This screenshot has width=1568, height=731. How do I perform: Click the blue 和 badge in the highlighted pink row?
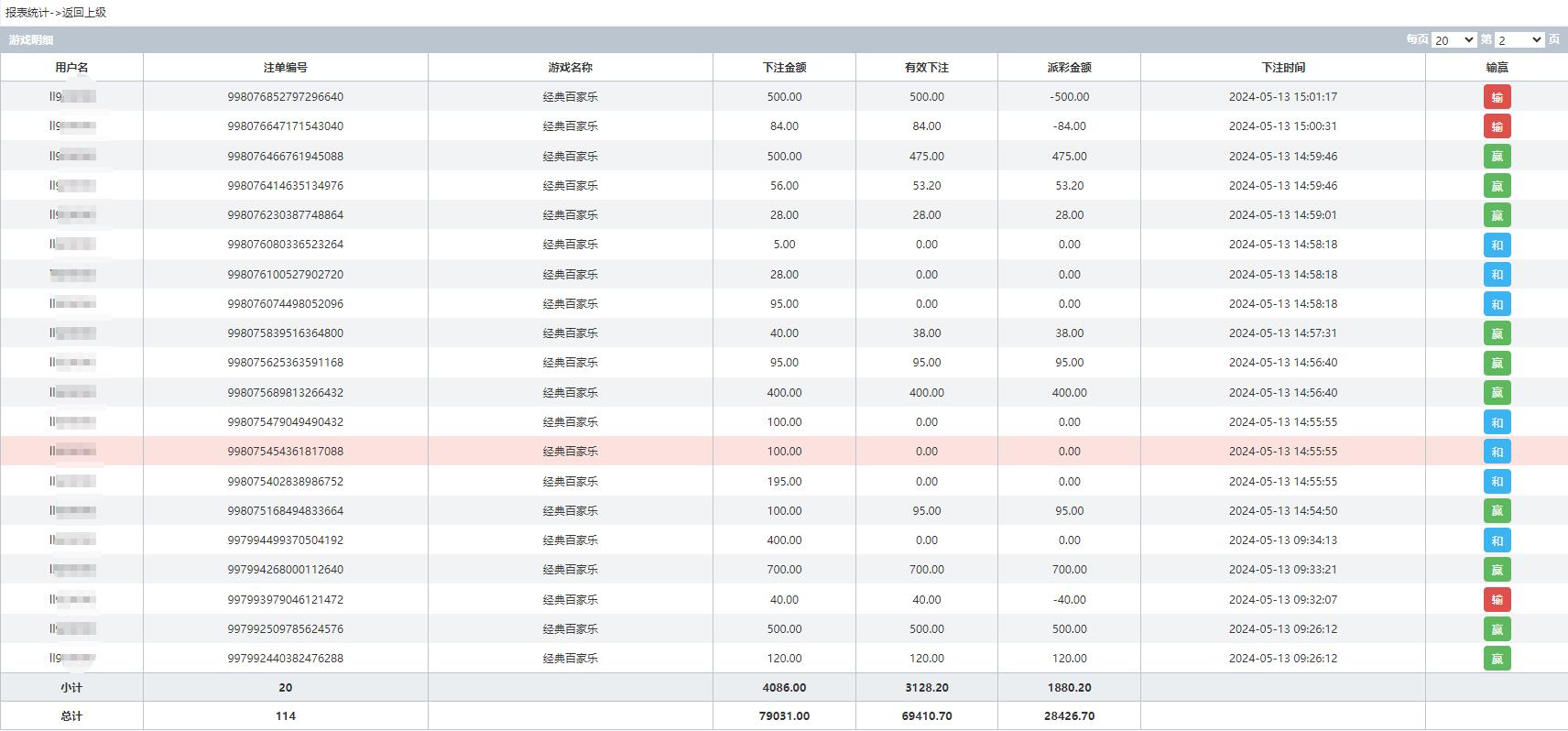(x=1497, y=452)
